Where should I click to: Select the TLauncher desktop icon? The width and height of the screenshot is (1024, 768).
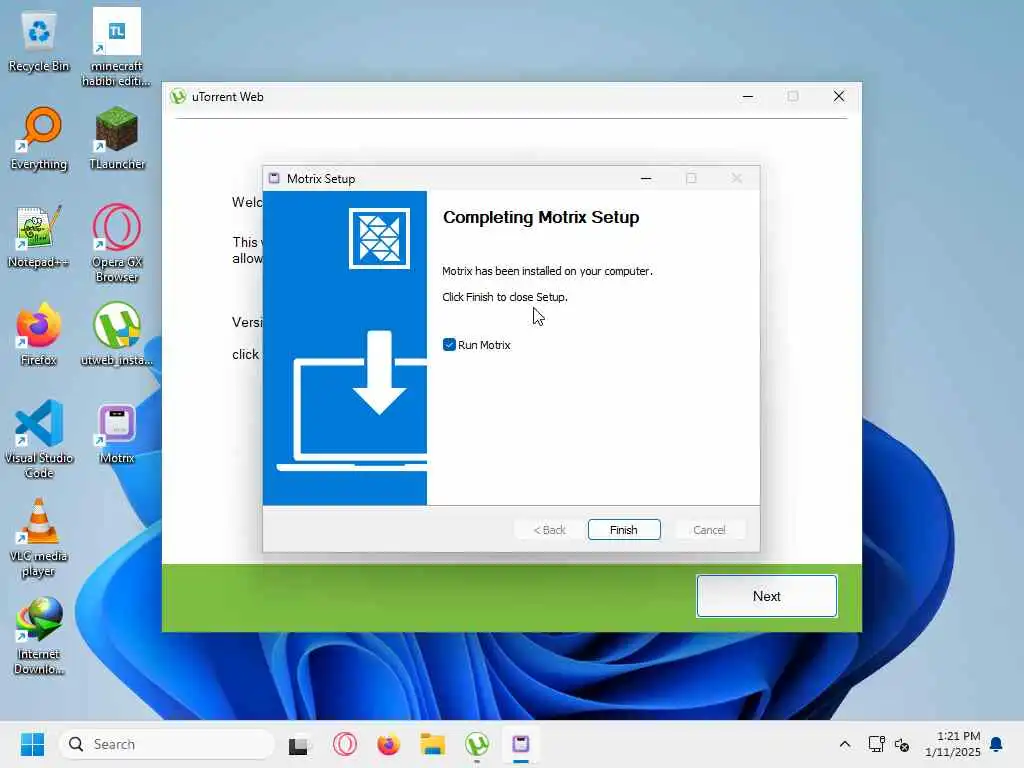click(x=117, y=138)
